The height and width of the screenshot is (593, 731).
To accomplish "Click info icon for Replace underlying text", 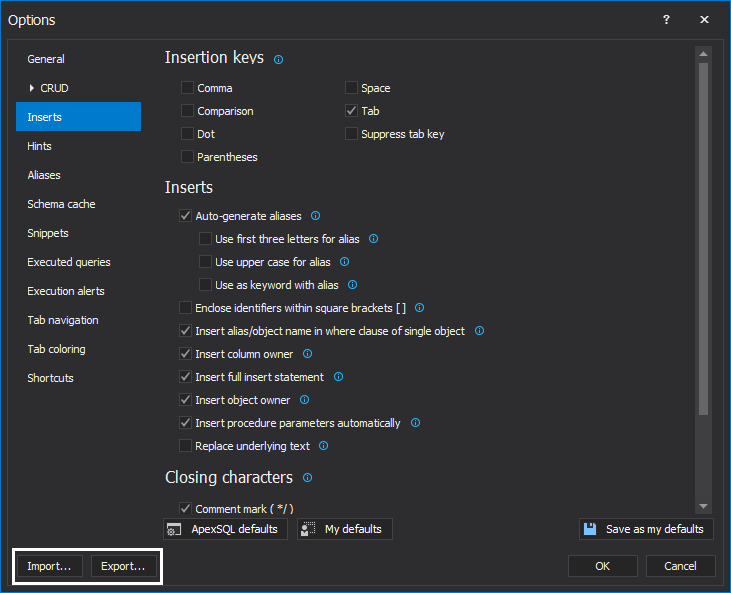I will 323,446.
